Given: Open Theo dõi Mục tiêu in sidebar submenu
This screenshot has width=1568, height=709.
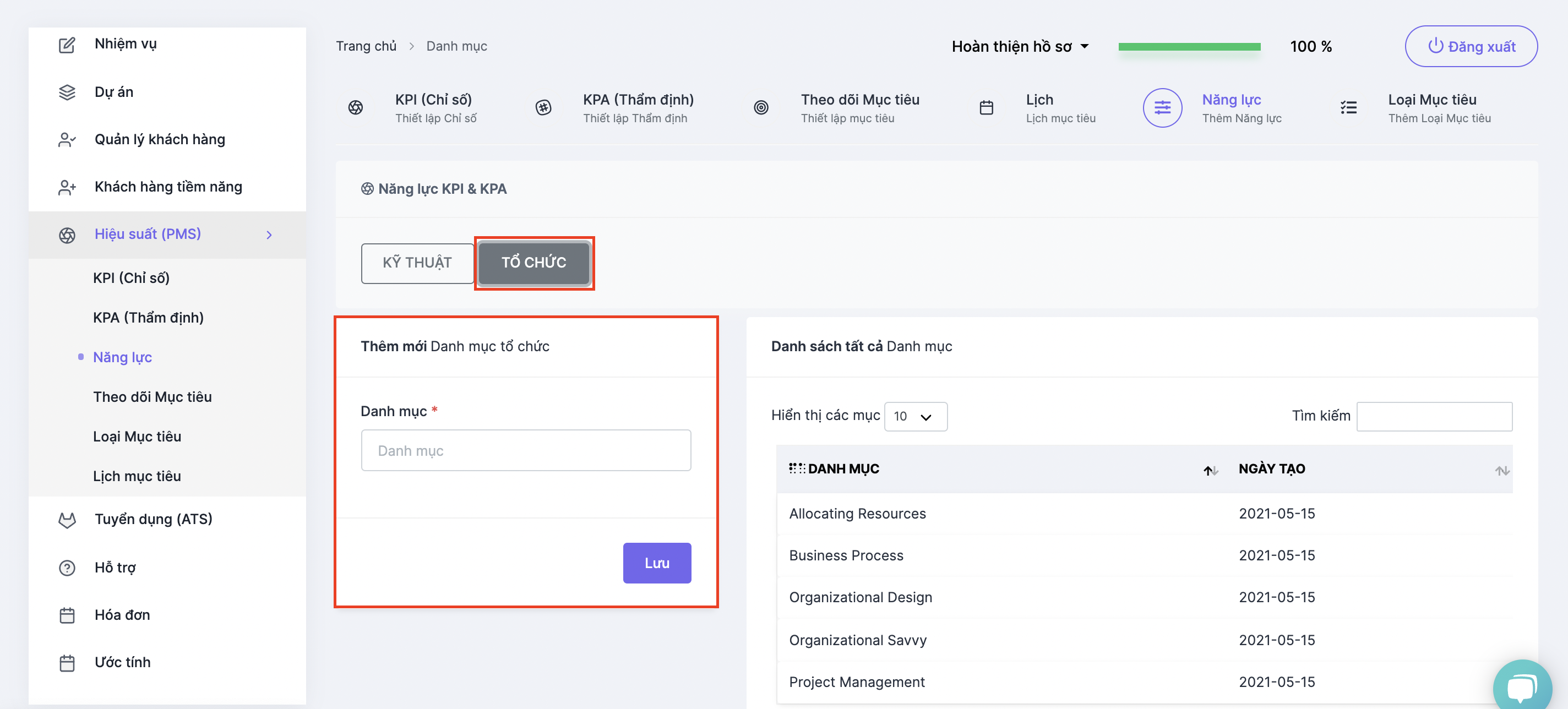Looking at the screenshot, I should [152, 397].
